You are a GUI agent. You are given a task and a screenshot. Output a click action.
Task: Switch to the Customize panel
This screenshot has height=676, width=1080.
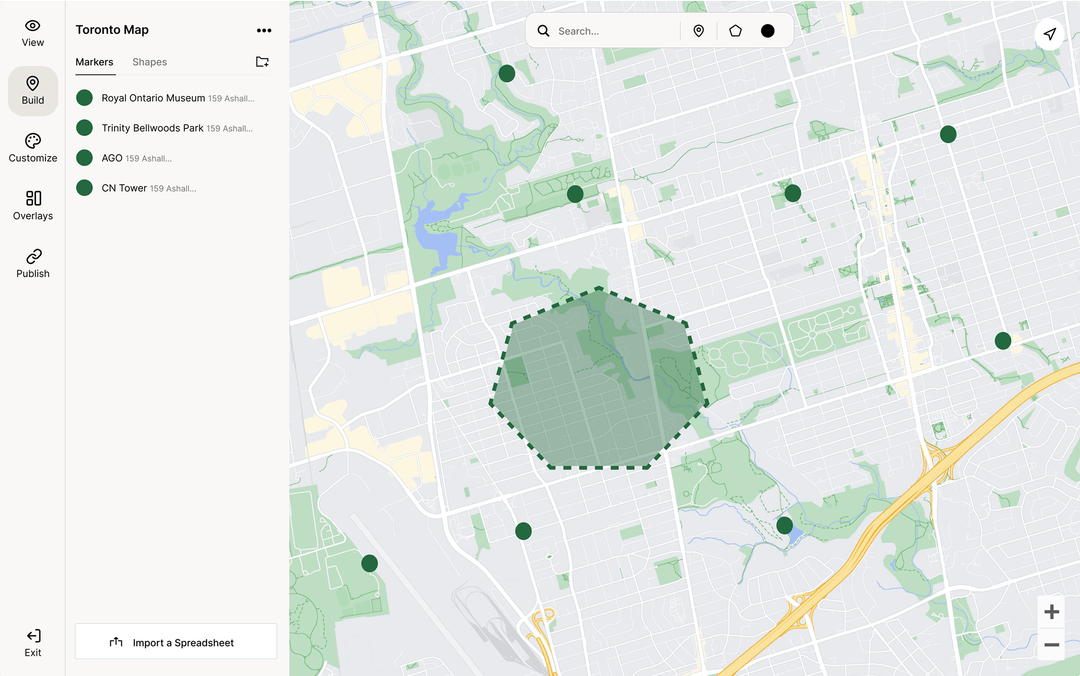coord(32,148)
